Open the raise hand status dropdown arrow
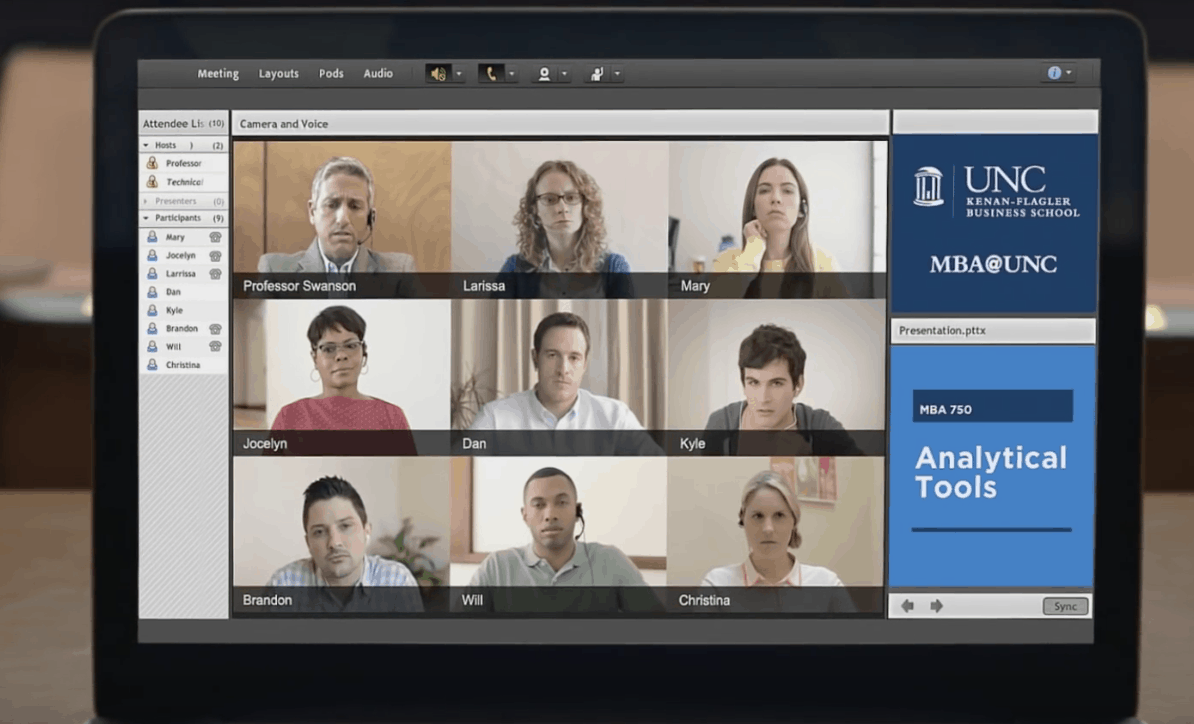1194x724 pixels. pos(617,74)
